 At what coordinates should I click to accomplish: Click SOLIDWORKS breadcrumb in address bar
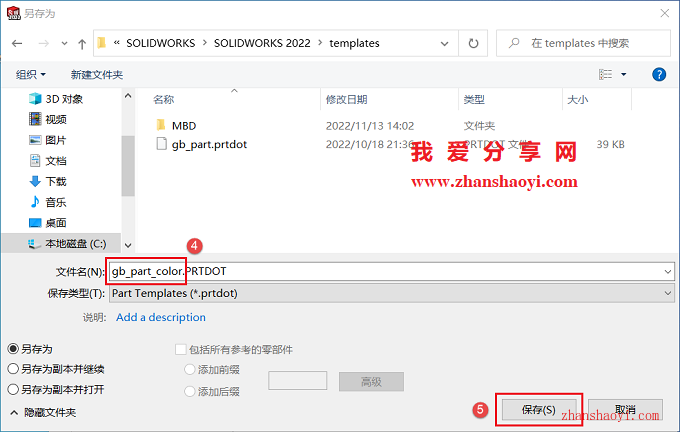tap(160, 43)
